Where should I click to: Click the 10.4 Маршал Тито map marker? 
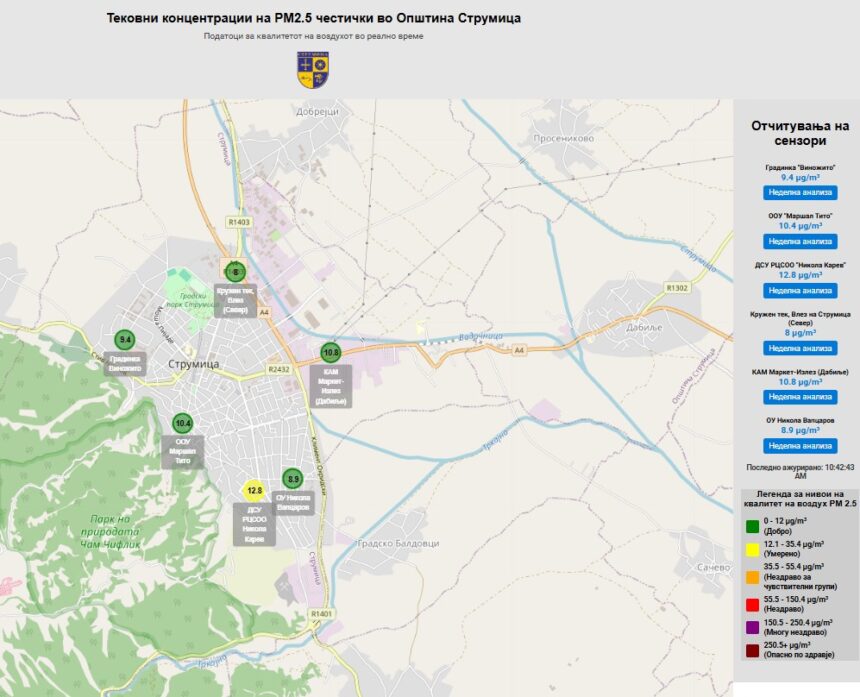coord(182,423)
